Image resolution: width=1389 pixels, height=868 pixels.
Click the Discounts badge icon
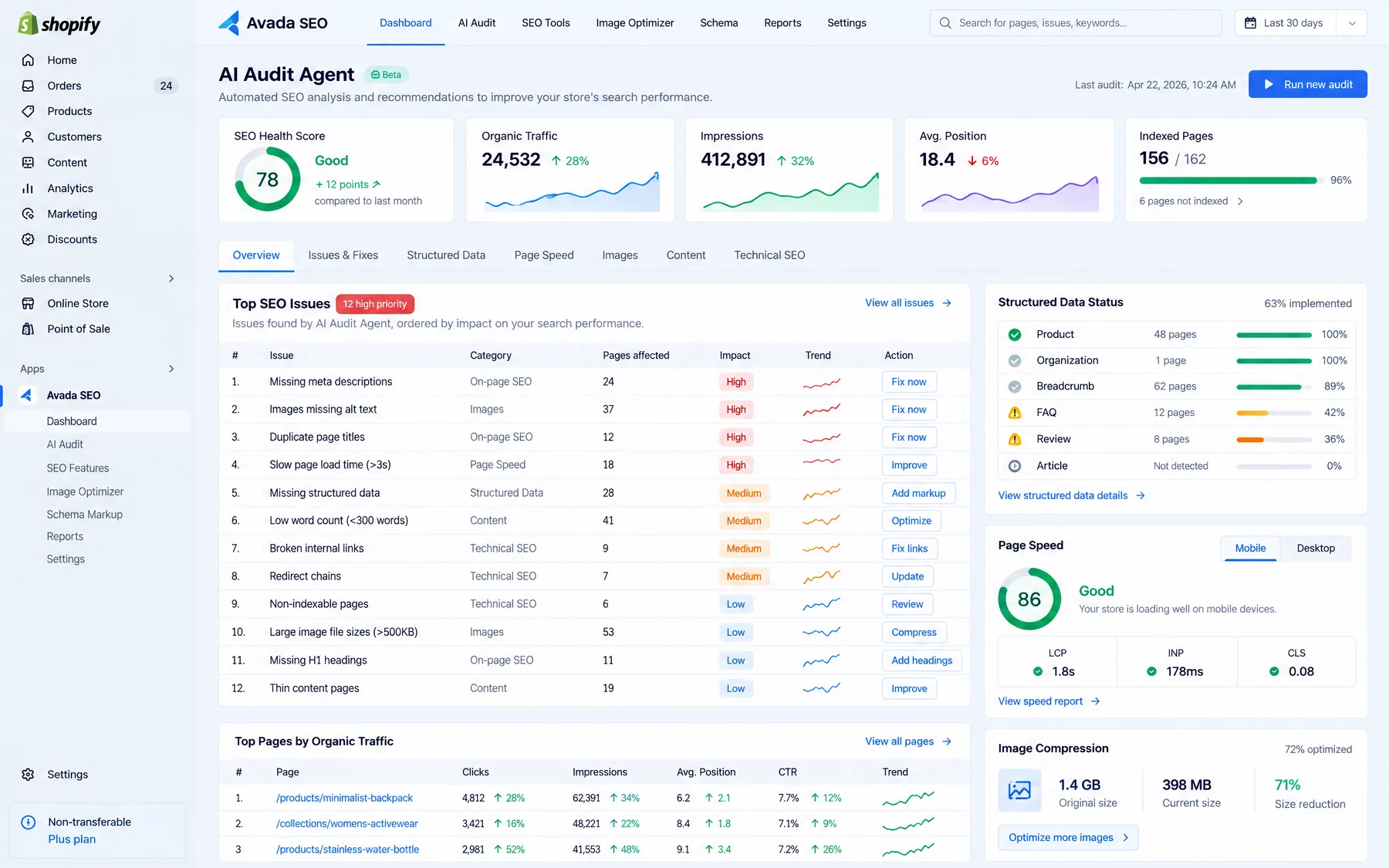pos(28,239)
